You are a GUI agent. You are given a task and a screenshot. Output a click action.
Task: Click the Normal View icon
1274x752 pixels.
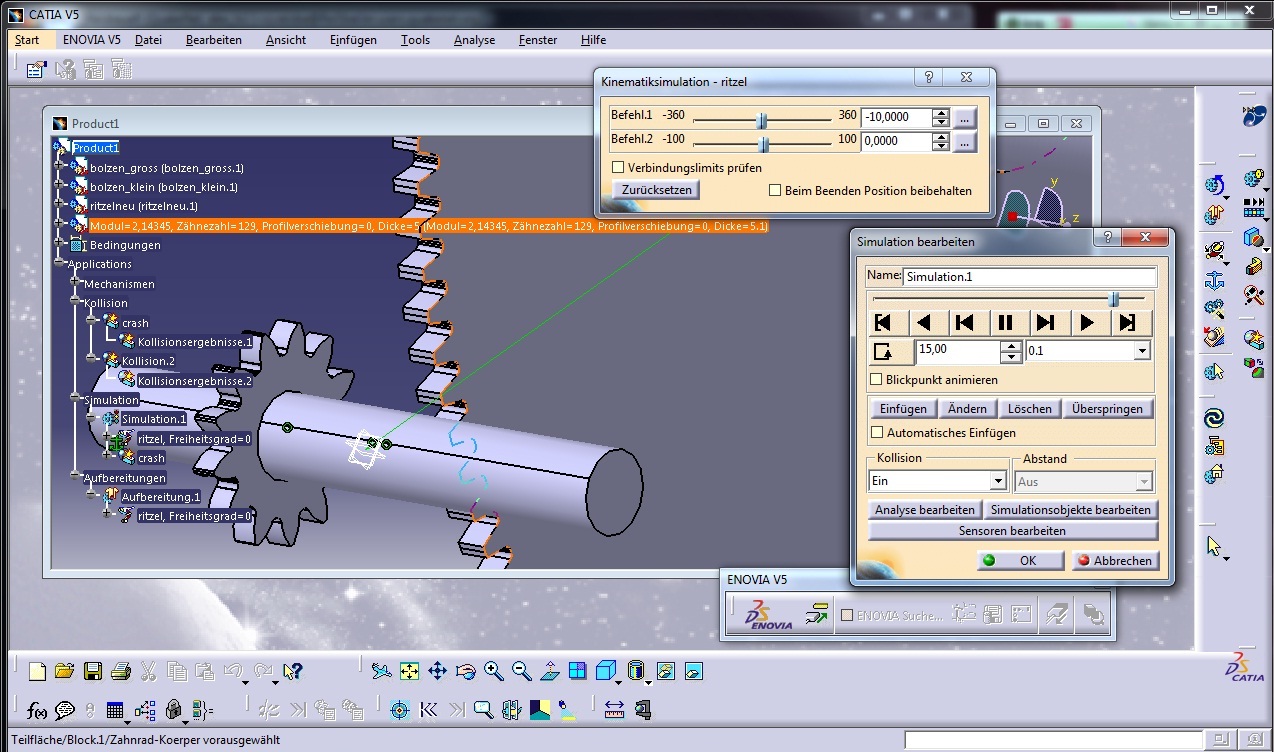[x=549, y=671]
